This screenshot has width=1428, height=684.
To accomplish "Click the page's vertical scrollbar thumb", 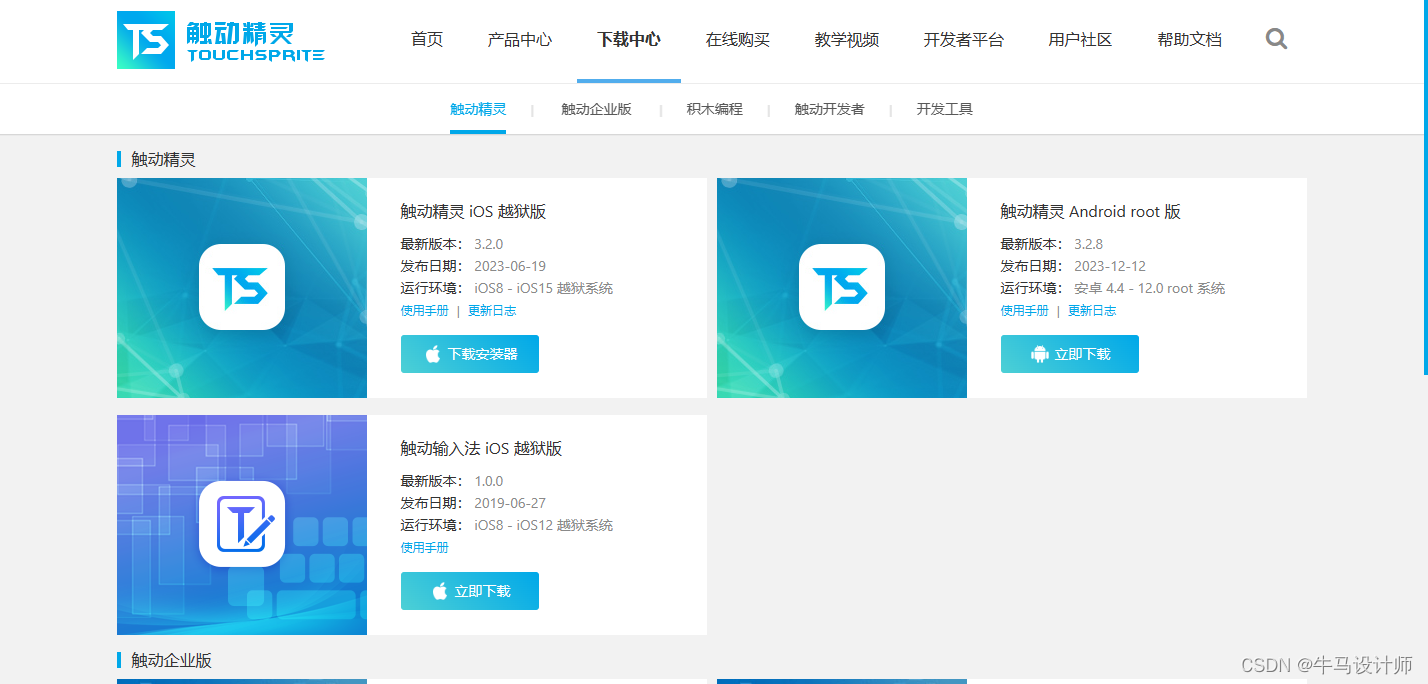I will coord(1424,187).
